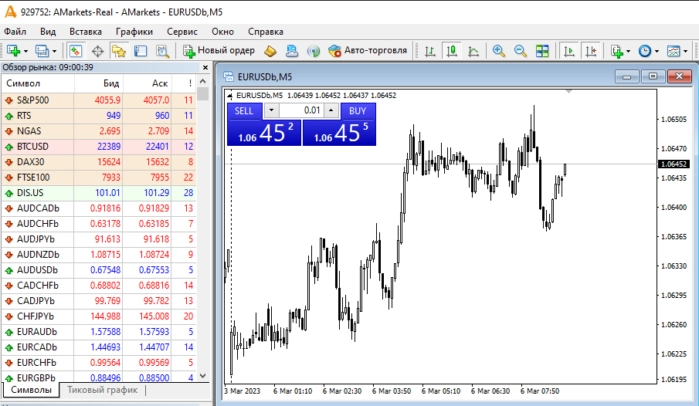Click the sell price 1.06452 tile
699x406 pixels.
coord(264,133)
